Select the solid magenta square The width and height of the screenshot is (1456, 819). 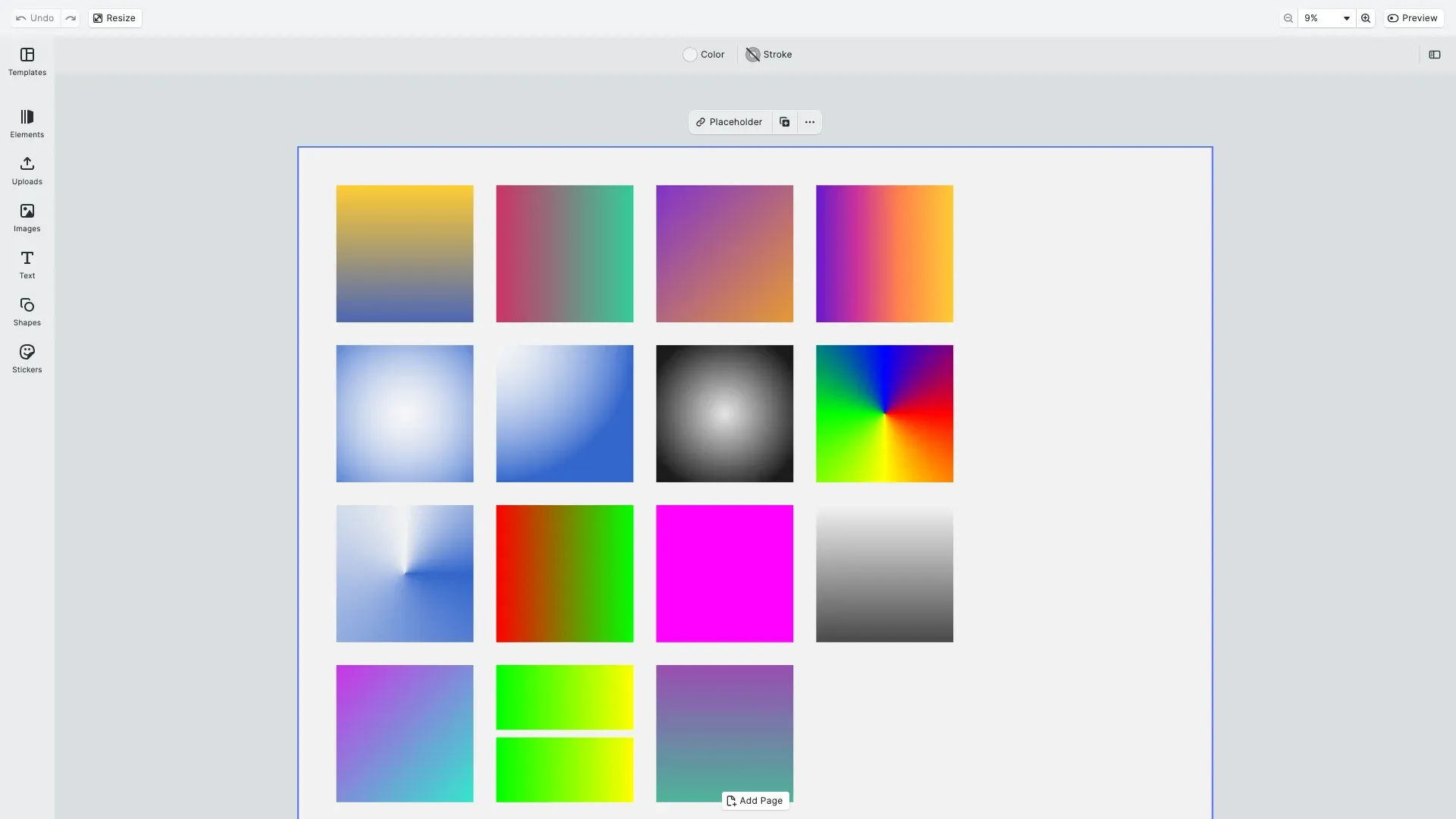coord(724,573)
